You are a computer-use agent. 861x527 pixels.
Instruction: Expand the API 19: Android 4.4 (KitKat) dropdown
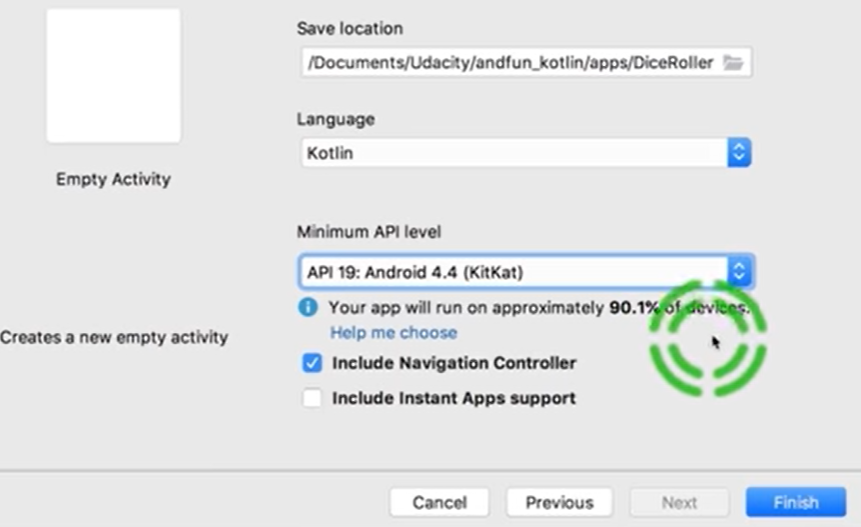(x=512, y=271)
